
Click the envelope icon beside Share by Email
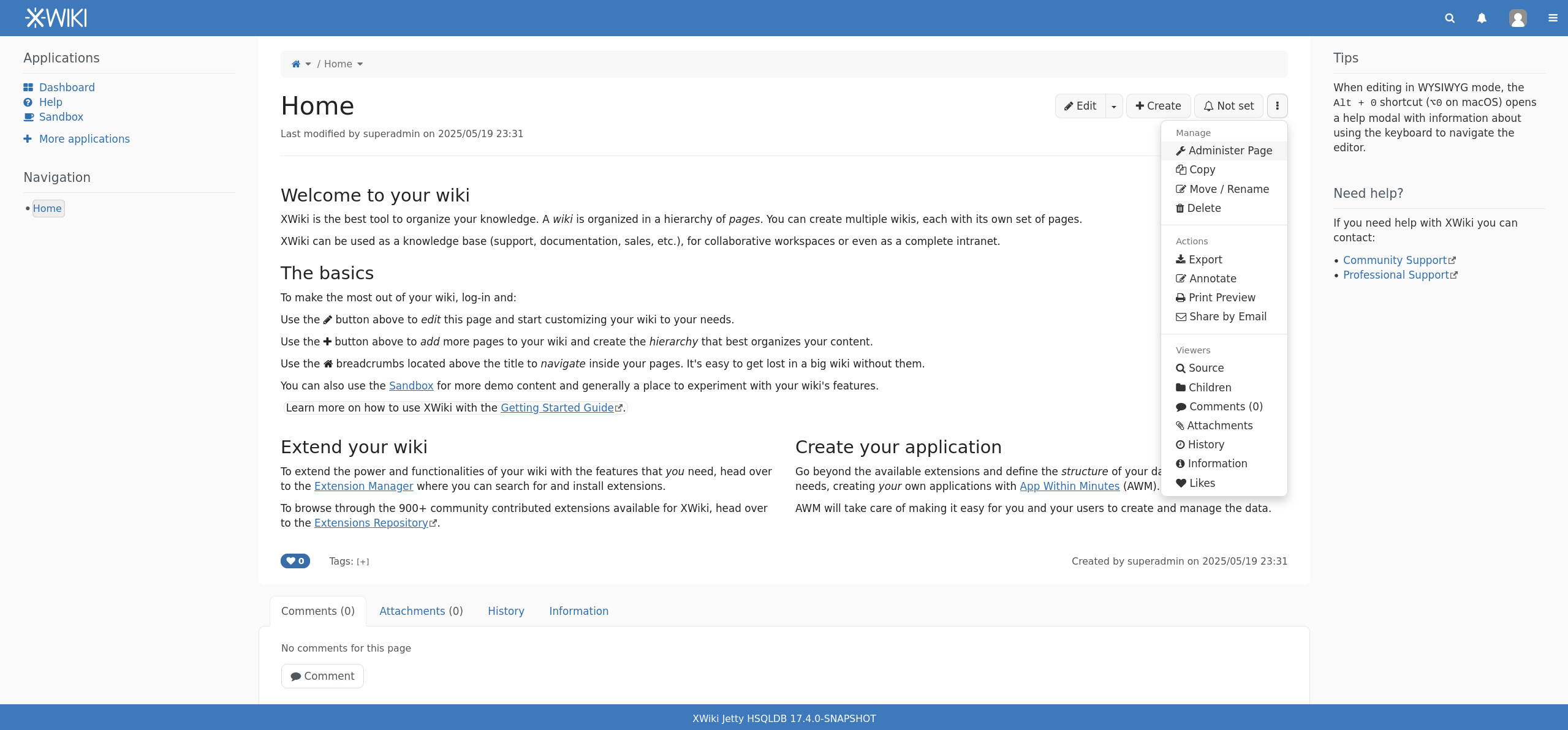pos(1181,317)
